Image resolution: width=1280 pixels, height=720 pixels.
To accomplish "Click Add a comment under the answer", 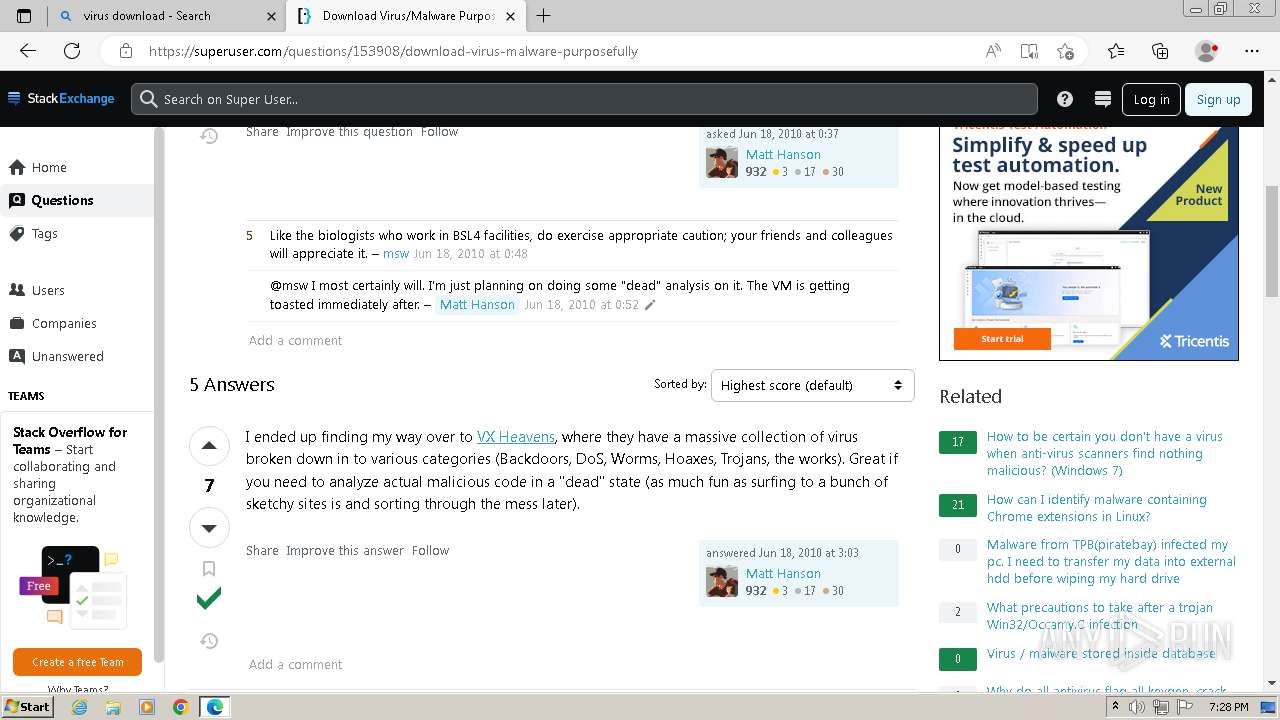I will [295, 664].
